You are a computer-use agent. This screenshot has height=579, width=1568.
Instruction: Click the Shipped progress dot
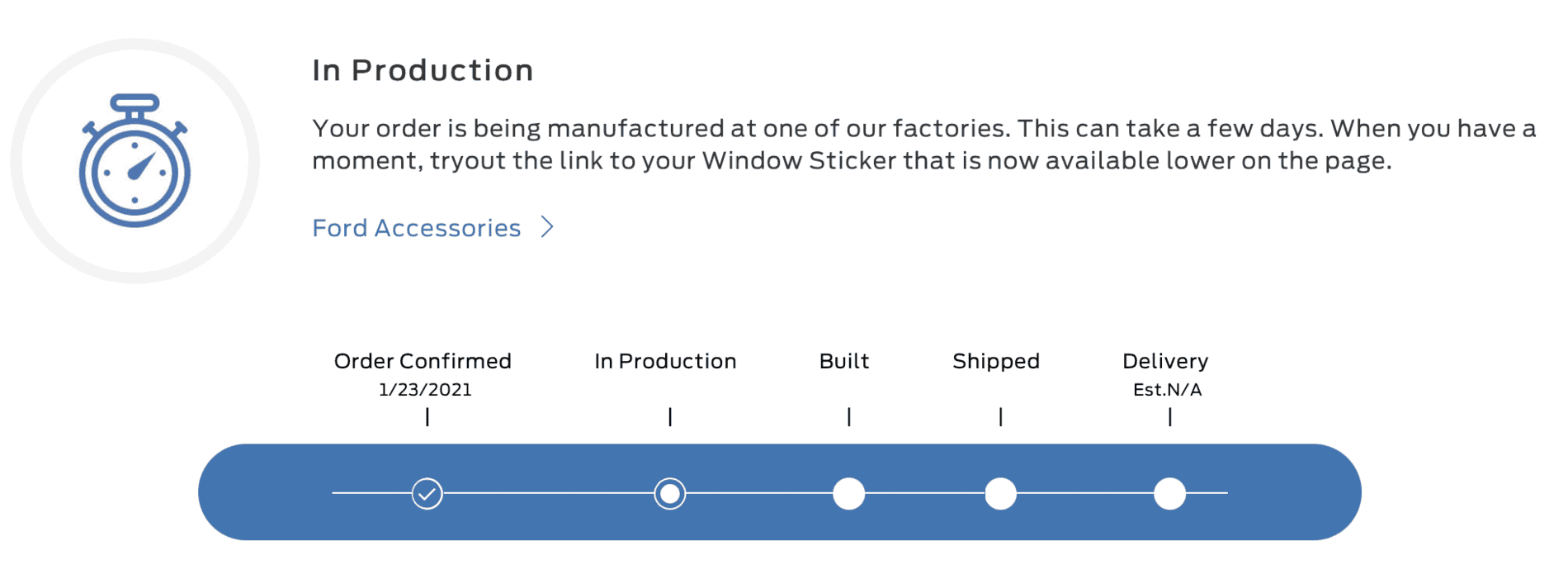1000,494
